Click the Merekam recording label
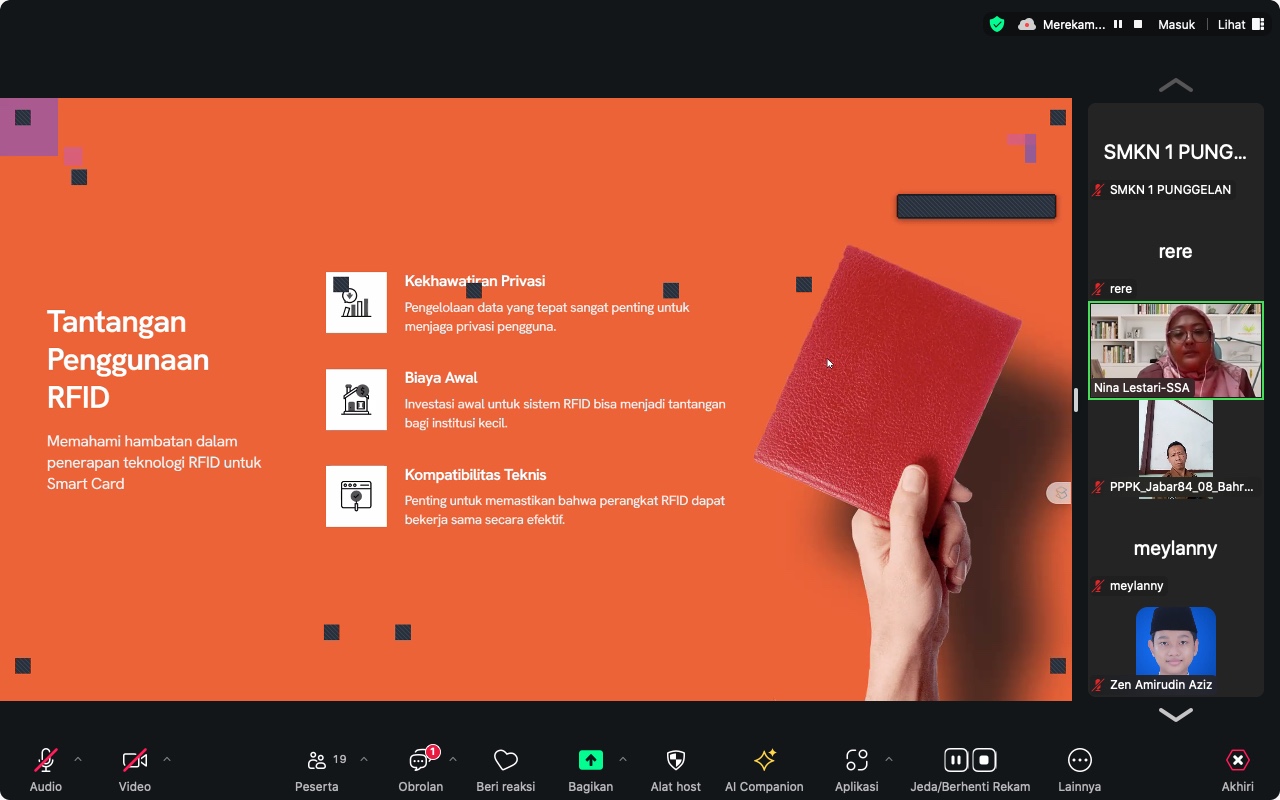The width and height of the screenshot is (1280, 800). coord(1074,24)
